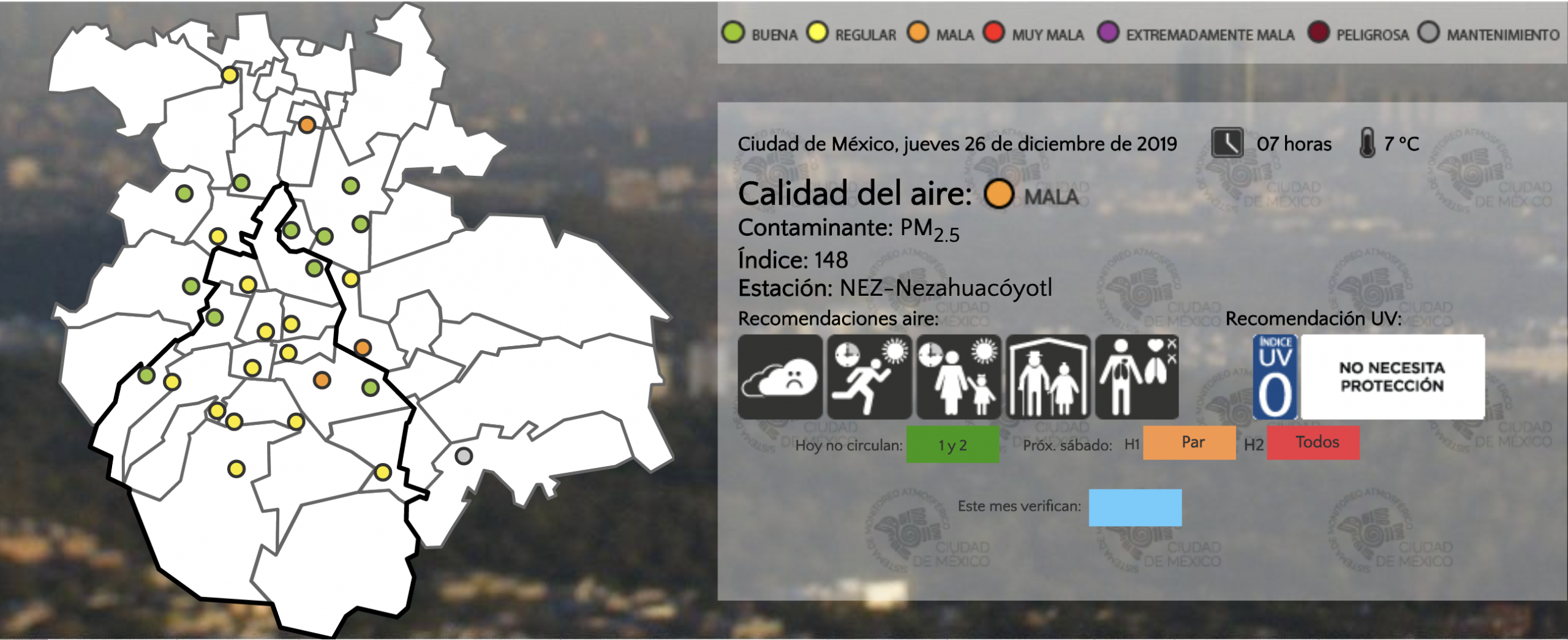The width and height of the screenshot is (1568, 640).
Task: Click the blue 'Este mes verifican' box
Action: 1135,507
